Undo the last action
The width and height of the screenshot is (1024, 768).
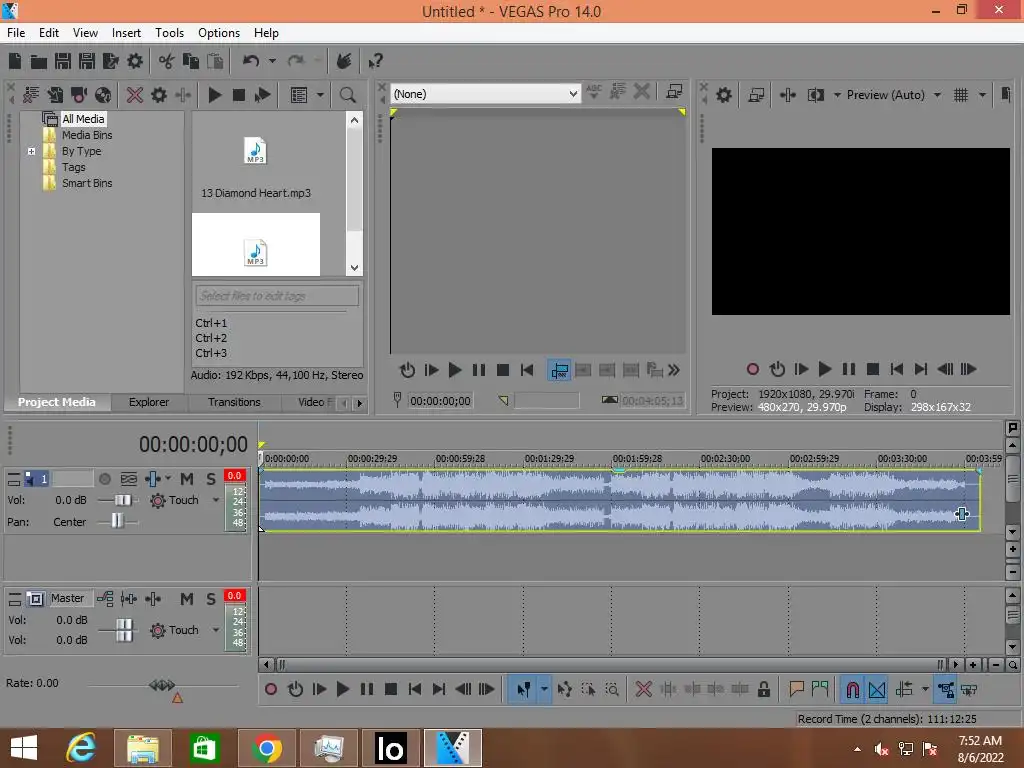tap(251, 61)
